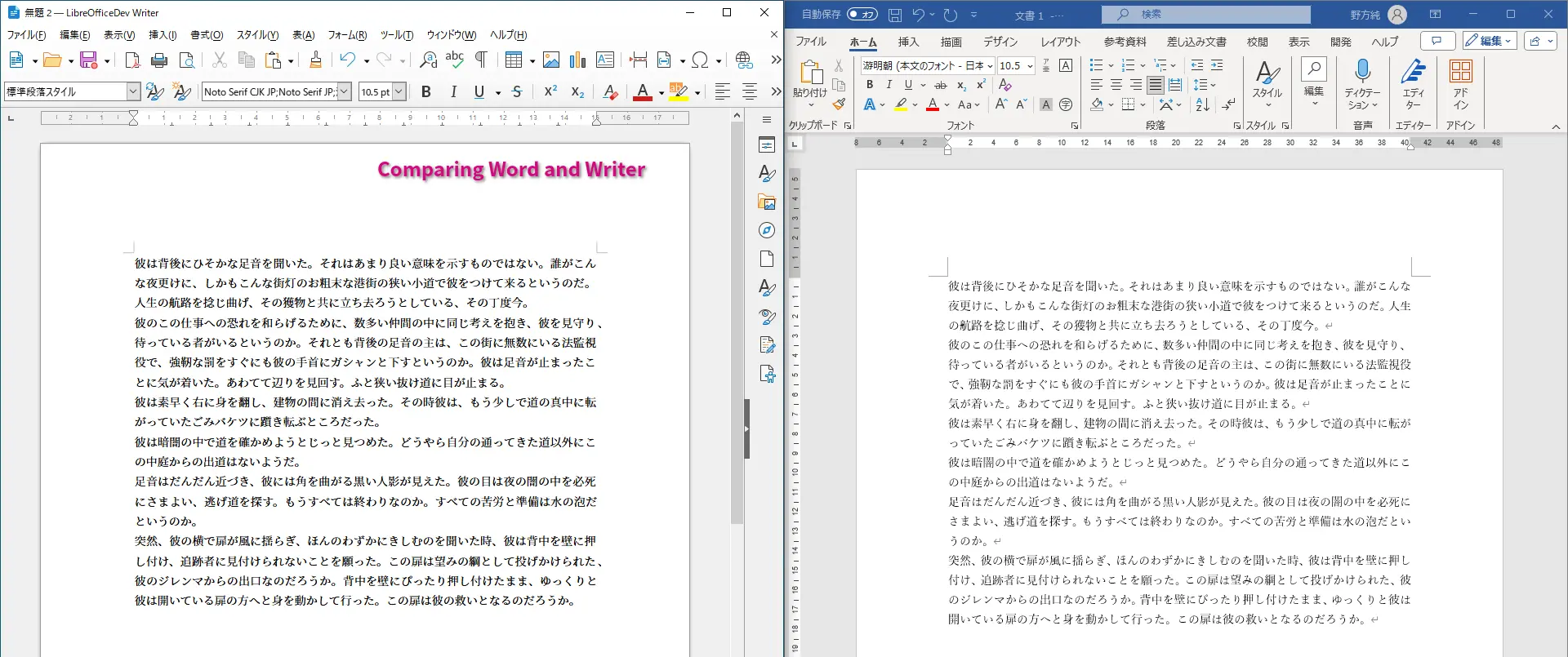The height and width of the screenshot is (657, 1568).
Task: Click Clone Formatting paintbrush in Writer
Action: 315,60
